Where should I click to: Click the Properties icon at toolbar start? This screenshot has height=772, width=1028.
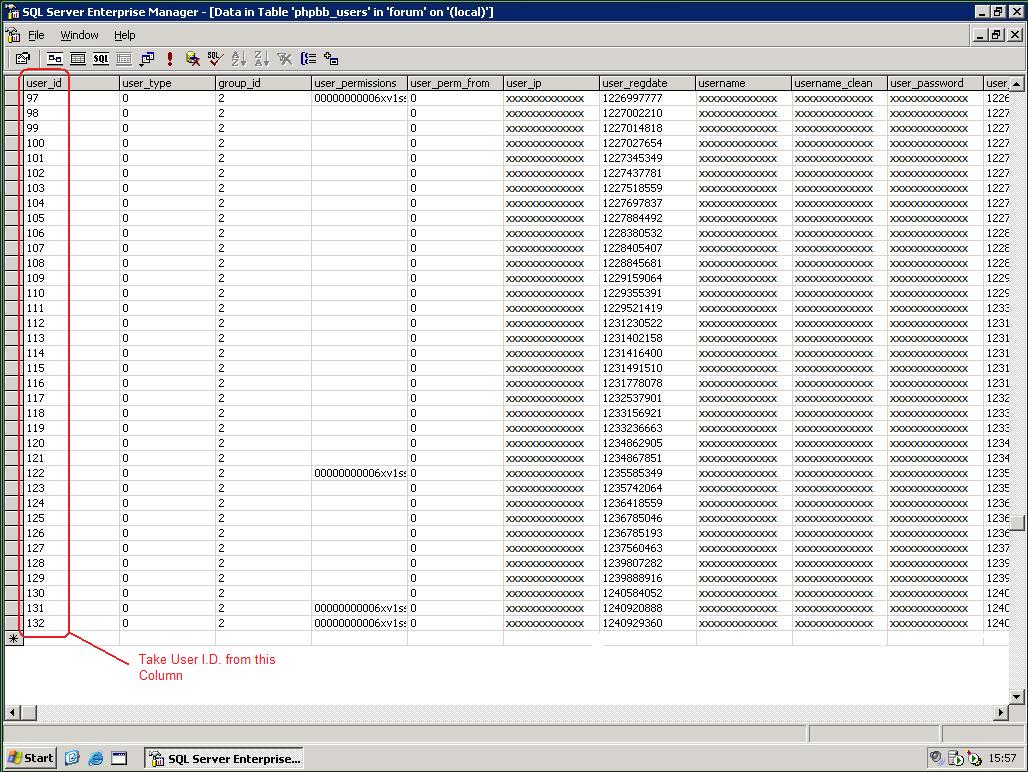(23, 59)
